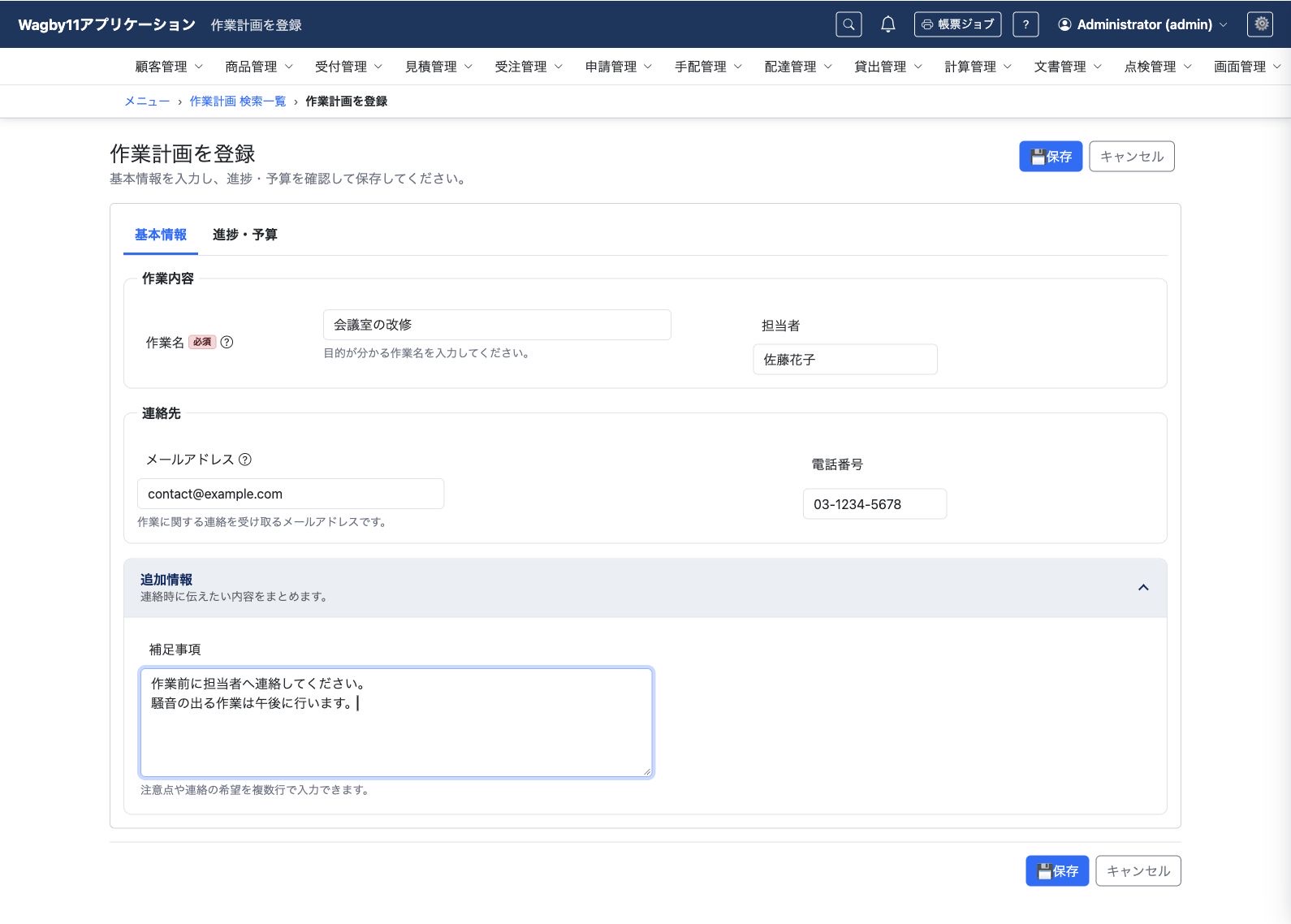Image resolution: width=1291 pixels, height=924 pixels.
Task: Click the top 保存 button
Action: 1051,157
